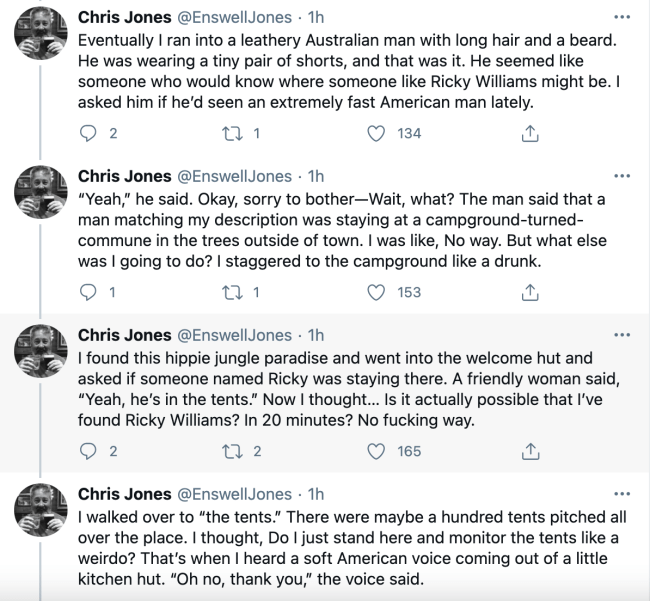650x601 pixels.
Task: Open Chris Jones profile from first tweet
Action: coord(122,17)
